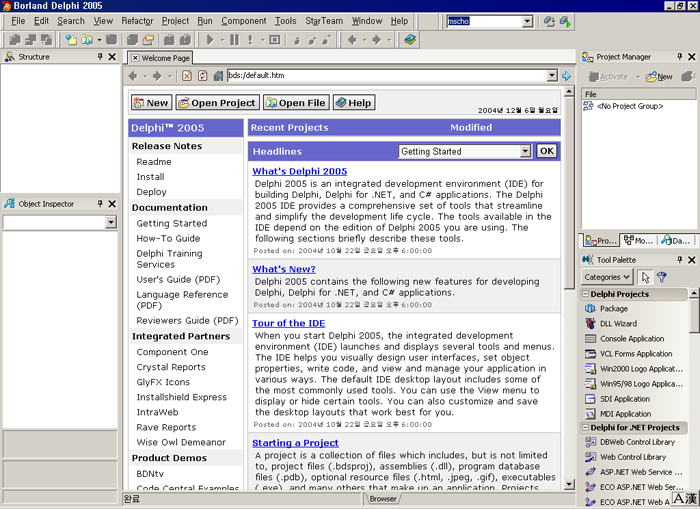
Task: Open the What's Delphi 2005 link
Action: tap(299, 171)
